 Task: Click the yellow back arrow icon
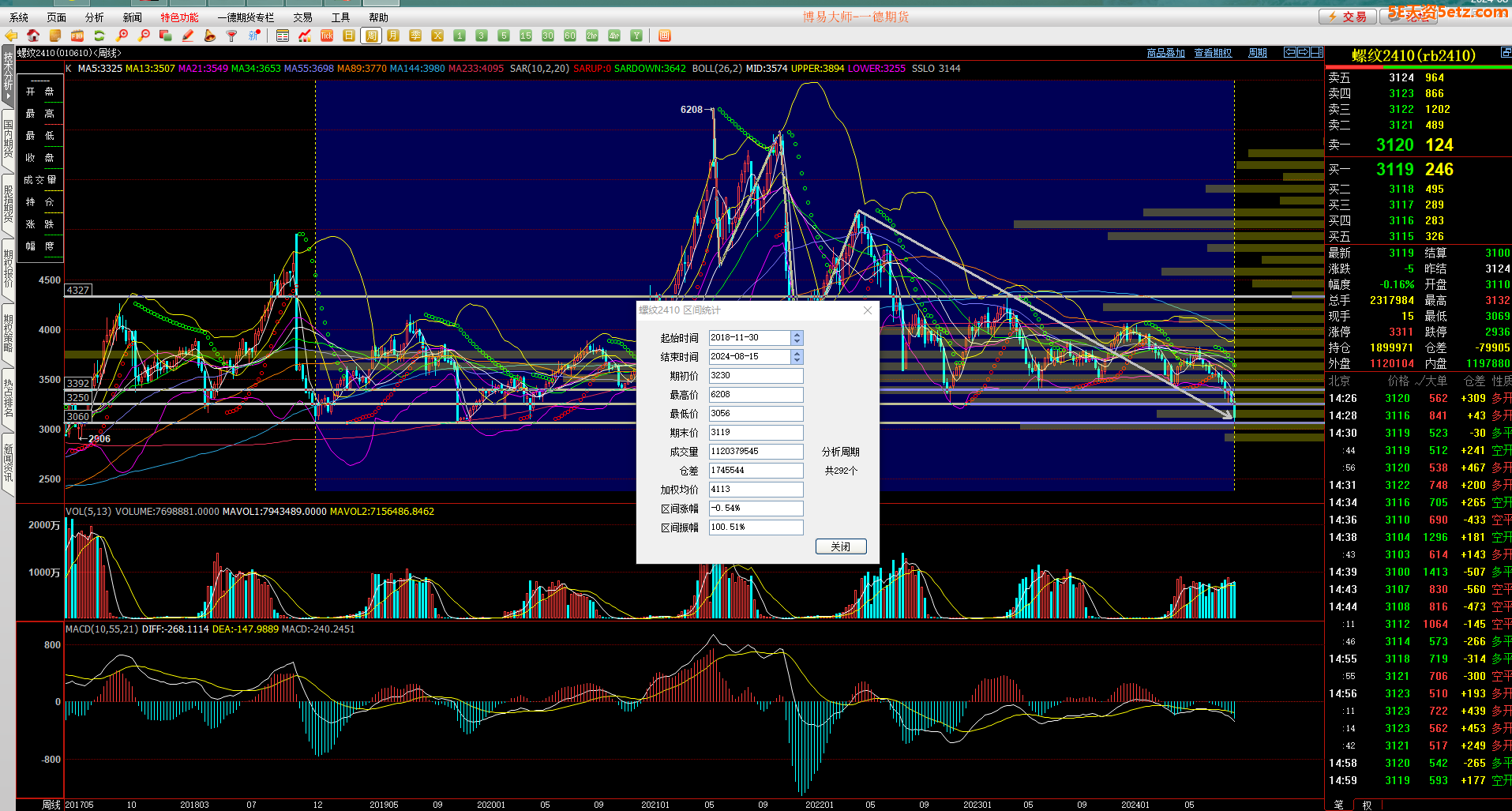pyautogui.click(x=11, y=36)
